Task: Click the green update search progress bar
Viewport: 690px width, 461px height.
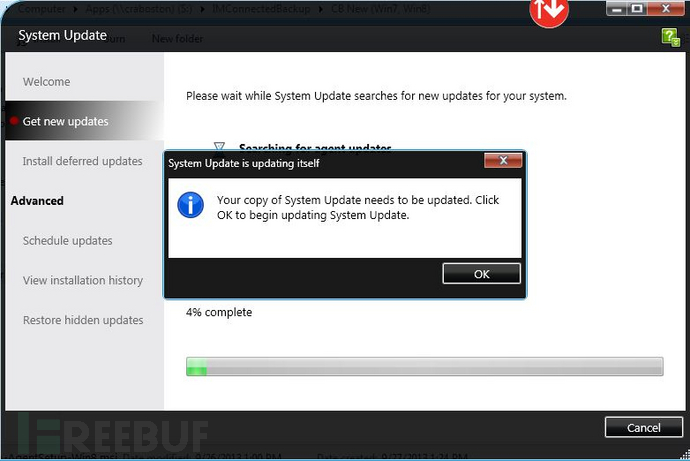Action: click(424, 366)
